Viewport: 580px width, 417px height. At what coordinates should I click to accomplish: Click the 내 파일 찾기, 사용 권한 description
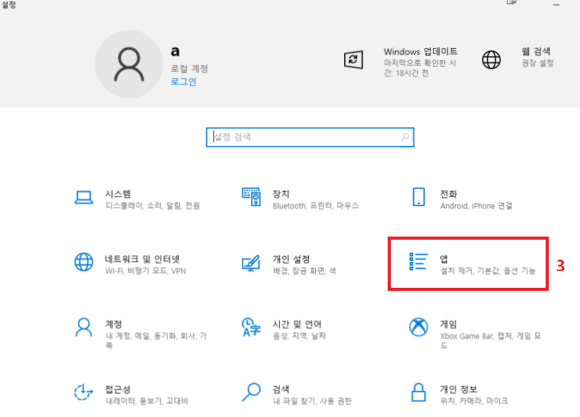312,401
